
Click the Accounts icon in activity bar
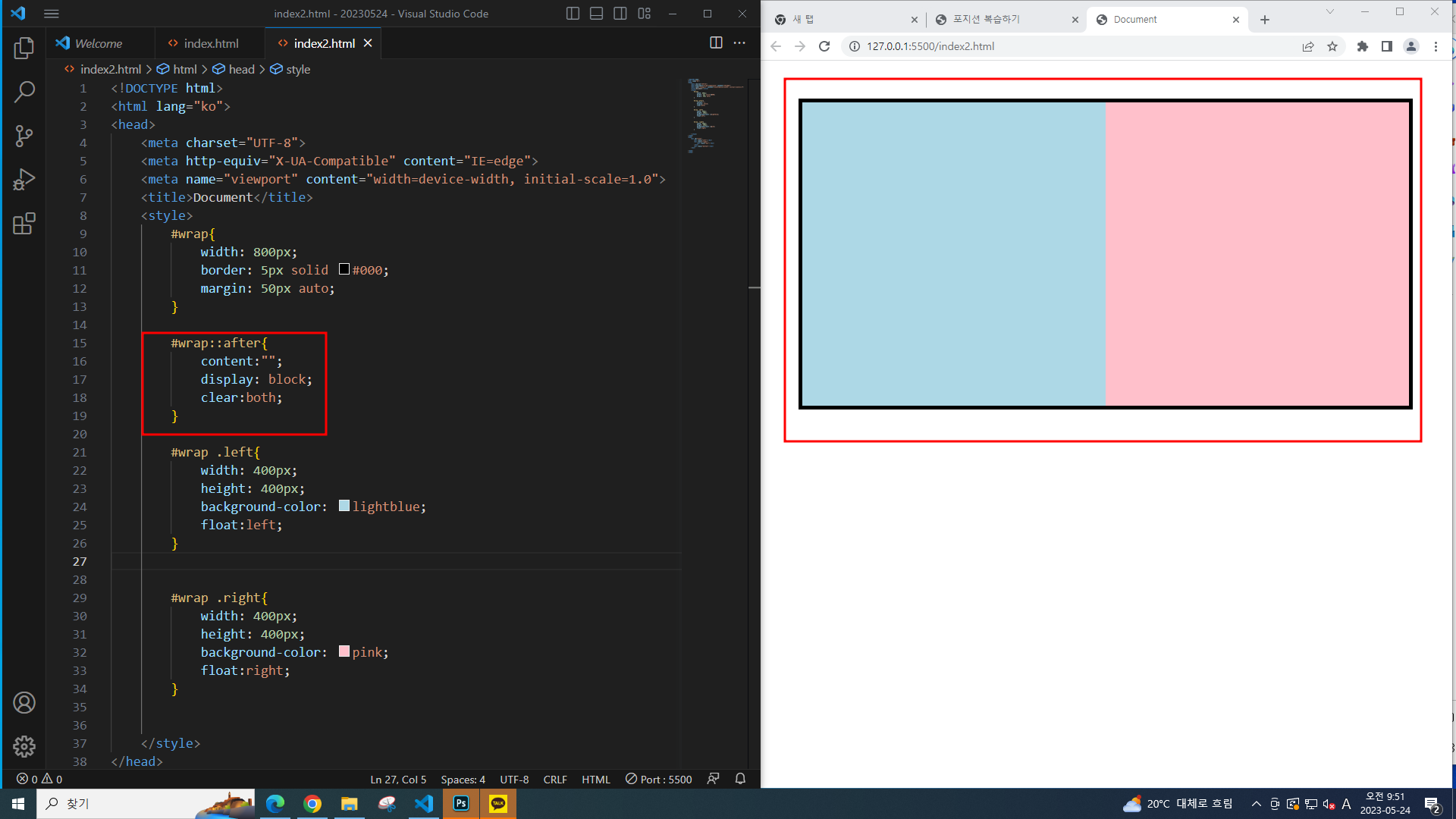(x=24, y=703)
